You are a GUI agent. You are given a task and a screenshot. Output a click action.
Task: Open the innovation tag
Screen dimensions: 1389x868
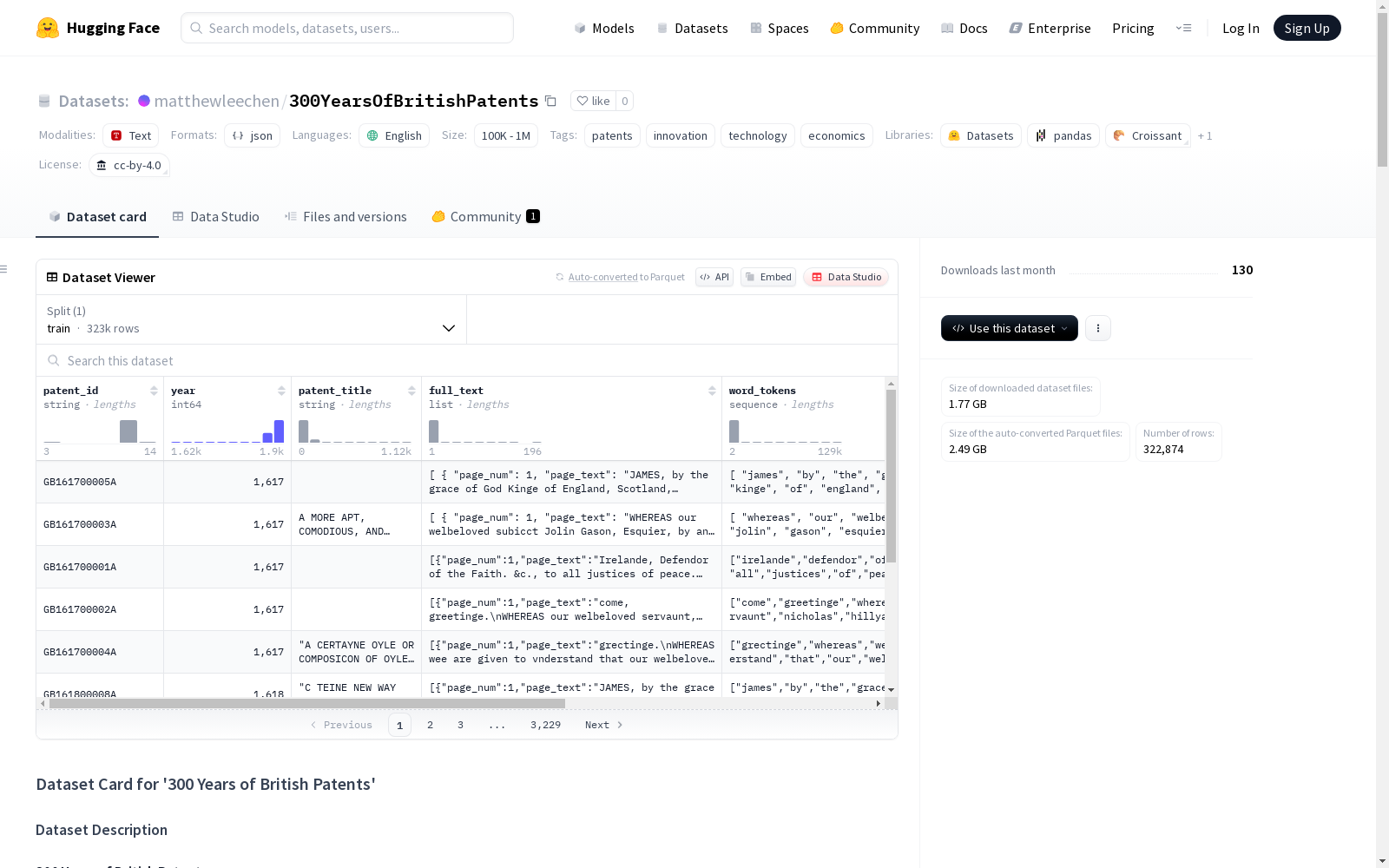[680, 135]
